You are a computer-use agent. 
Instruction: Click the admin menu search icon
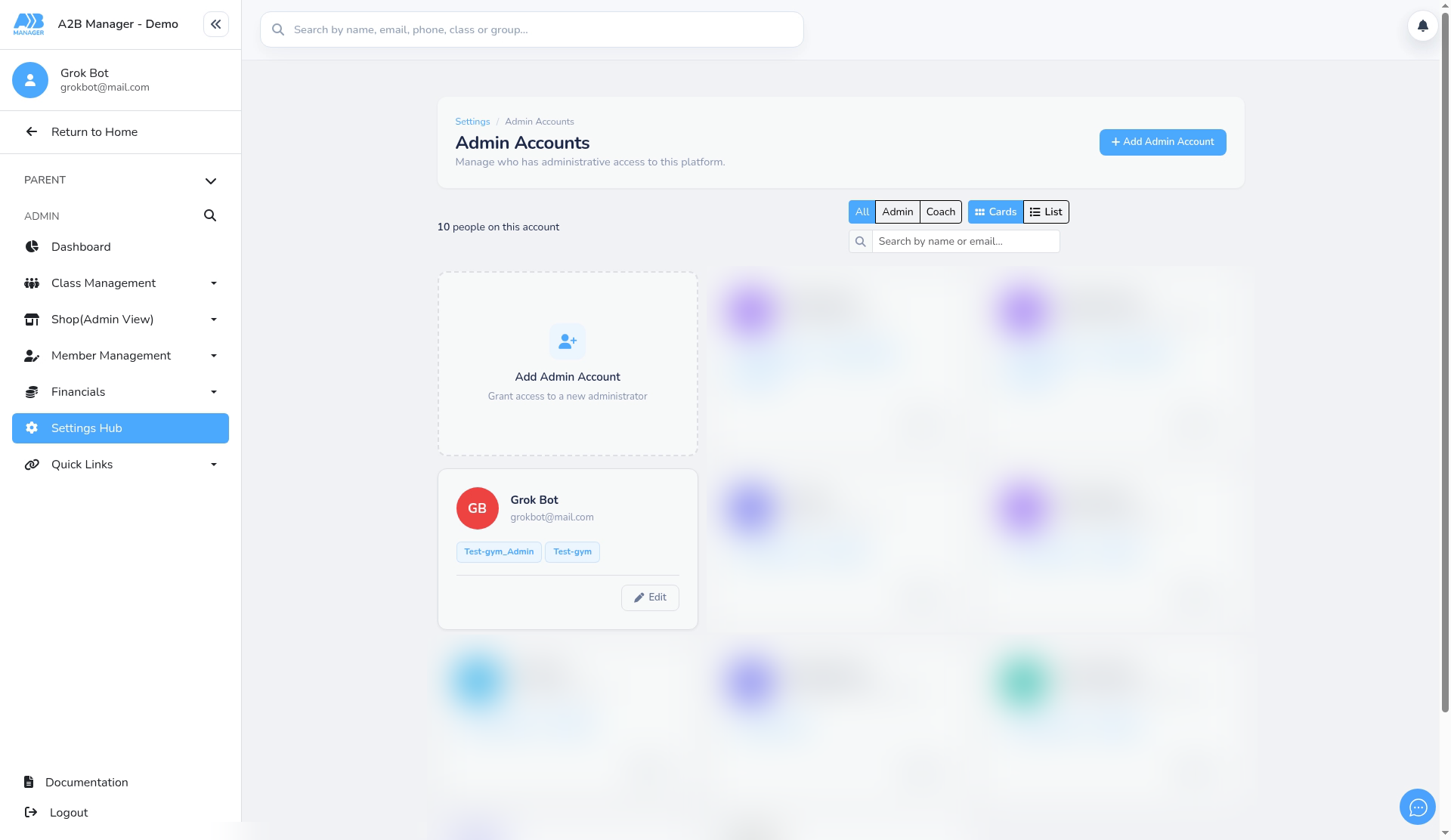(x=210, y=216)
